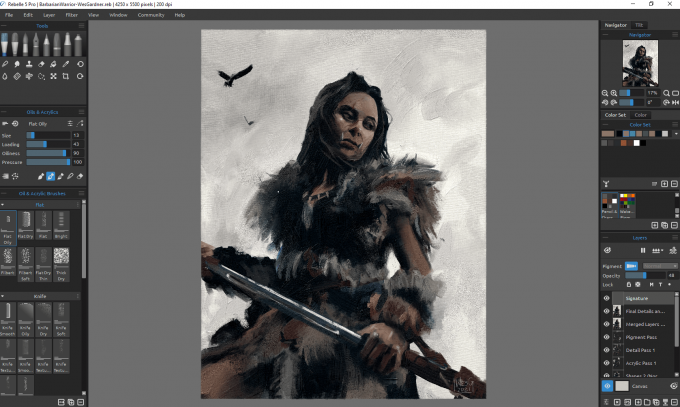Flip the canvas view in Navigator
The image size is (680, 407).
pyautogui.click(x=675, y=102)
